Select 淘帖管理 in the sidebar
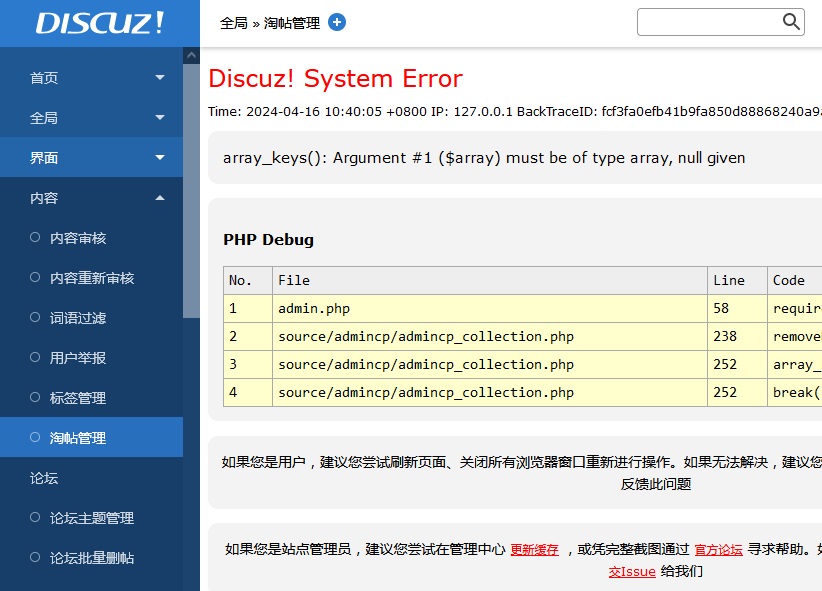The image size is (822, 591). coord(78,438)
